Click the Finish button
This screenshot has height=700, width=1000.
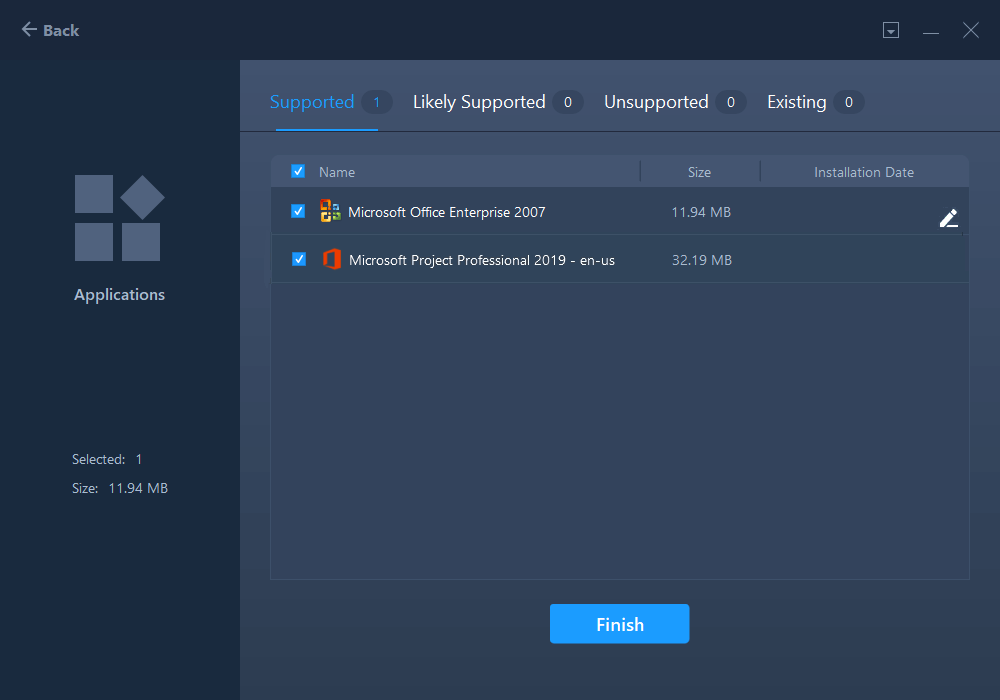pos(619,623)
